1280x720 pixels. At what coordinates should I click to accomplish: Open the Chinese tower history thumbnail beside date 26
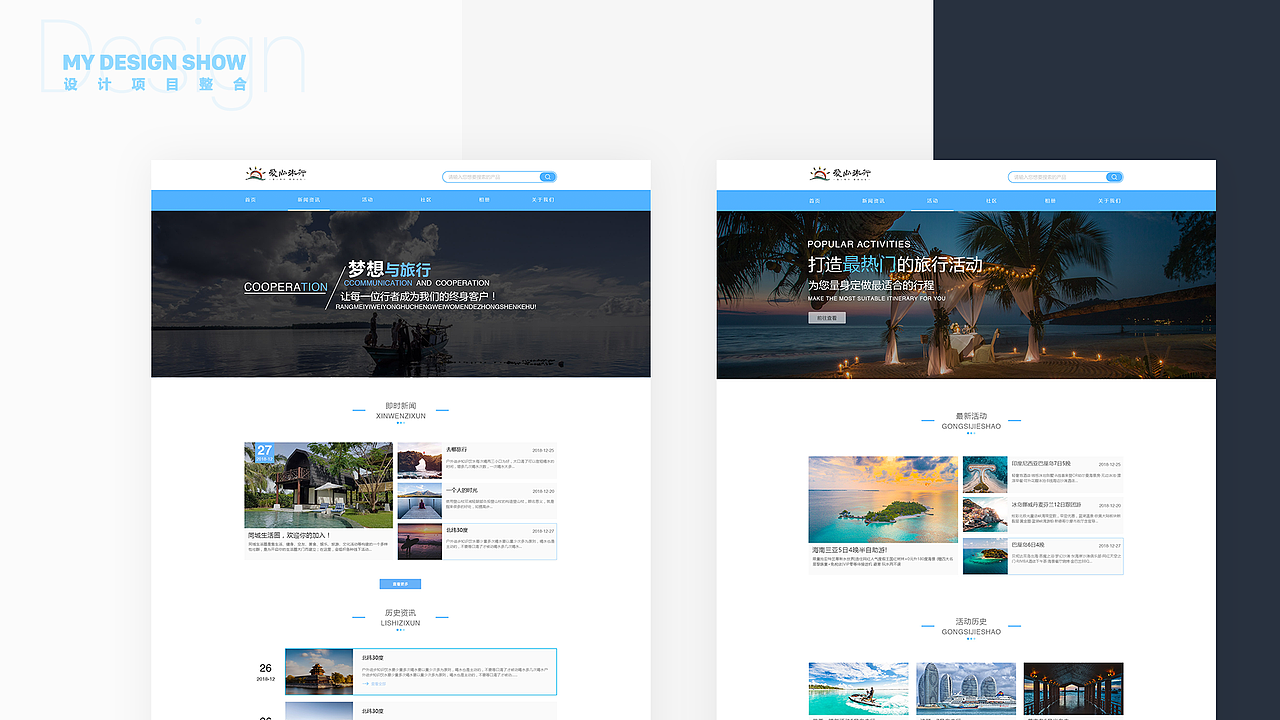pyautogui.click(x=319, y=672)
